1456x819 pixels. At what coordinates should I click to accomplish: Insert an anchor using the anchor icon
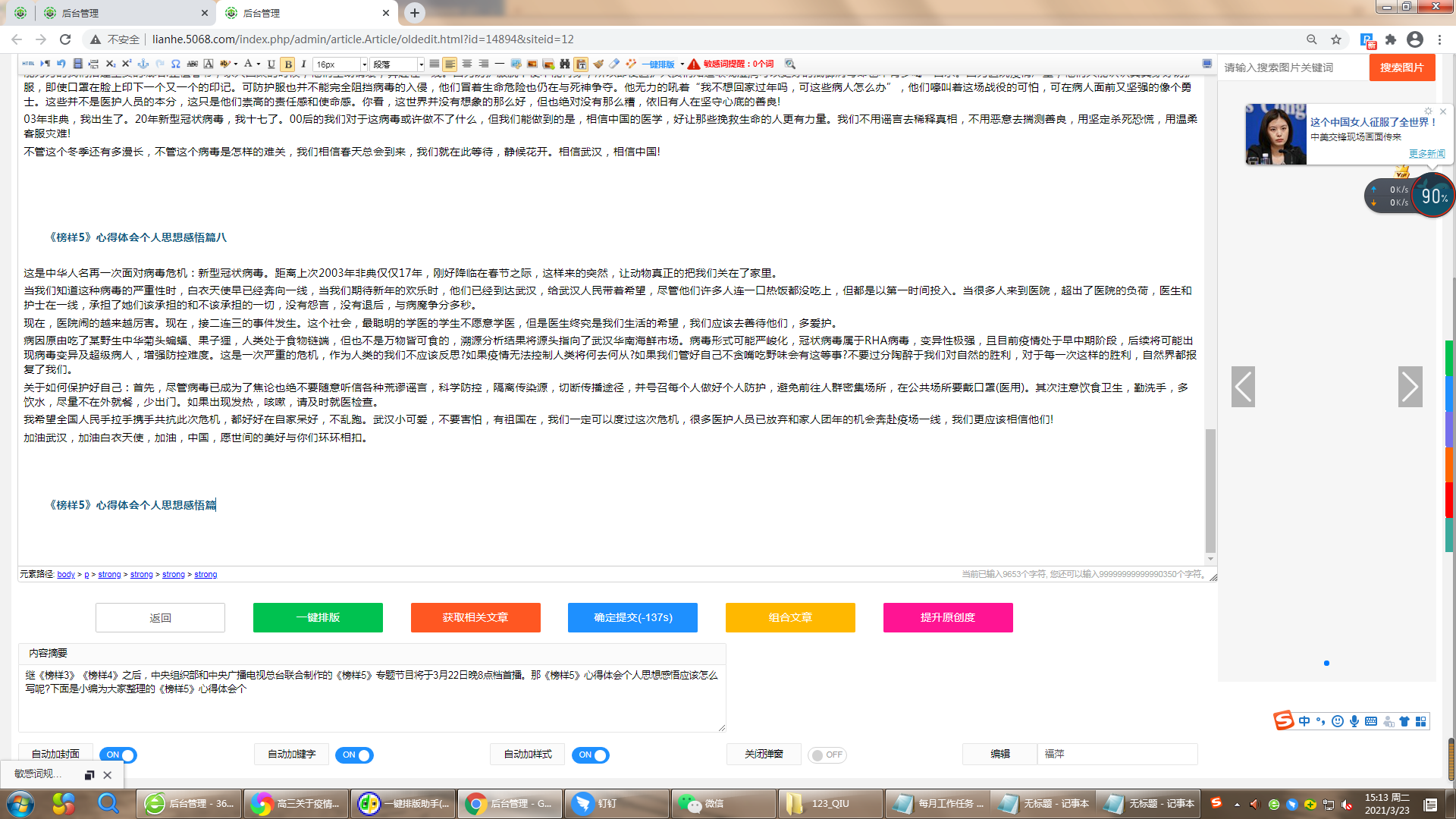[x=143, y=64]
